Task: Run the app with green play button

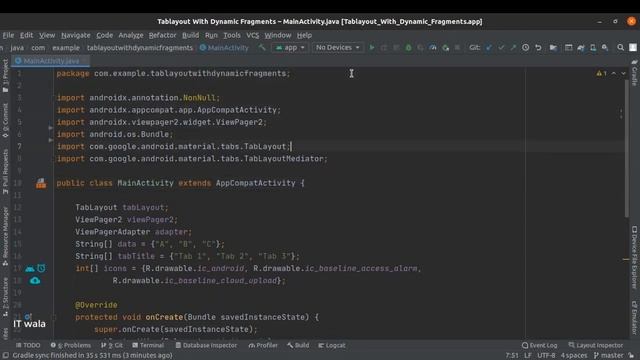Action: (372, 48)
